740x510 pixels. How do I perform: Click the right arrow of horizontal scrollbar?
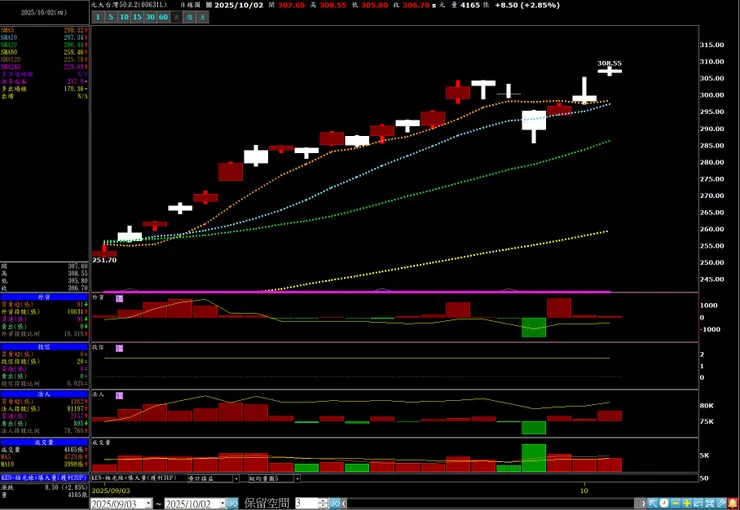[641, 503]
